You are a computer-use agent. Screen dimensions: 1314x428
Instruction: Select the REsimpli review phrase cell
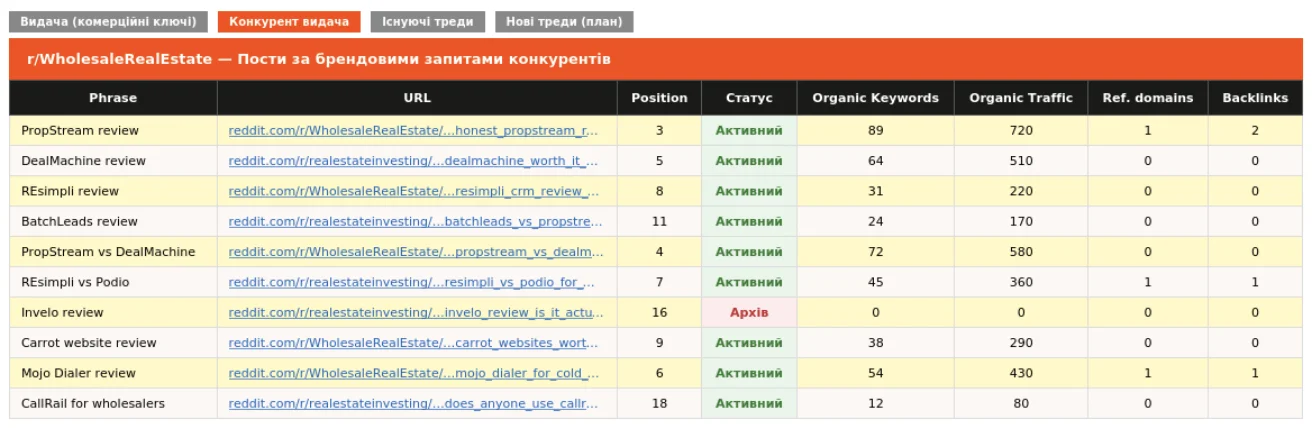(x=113, y=191)
